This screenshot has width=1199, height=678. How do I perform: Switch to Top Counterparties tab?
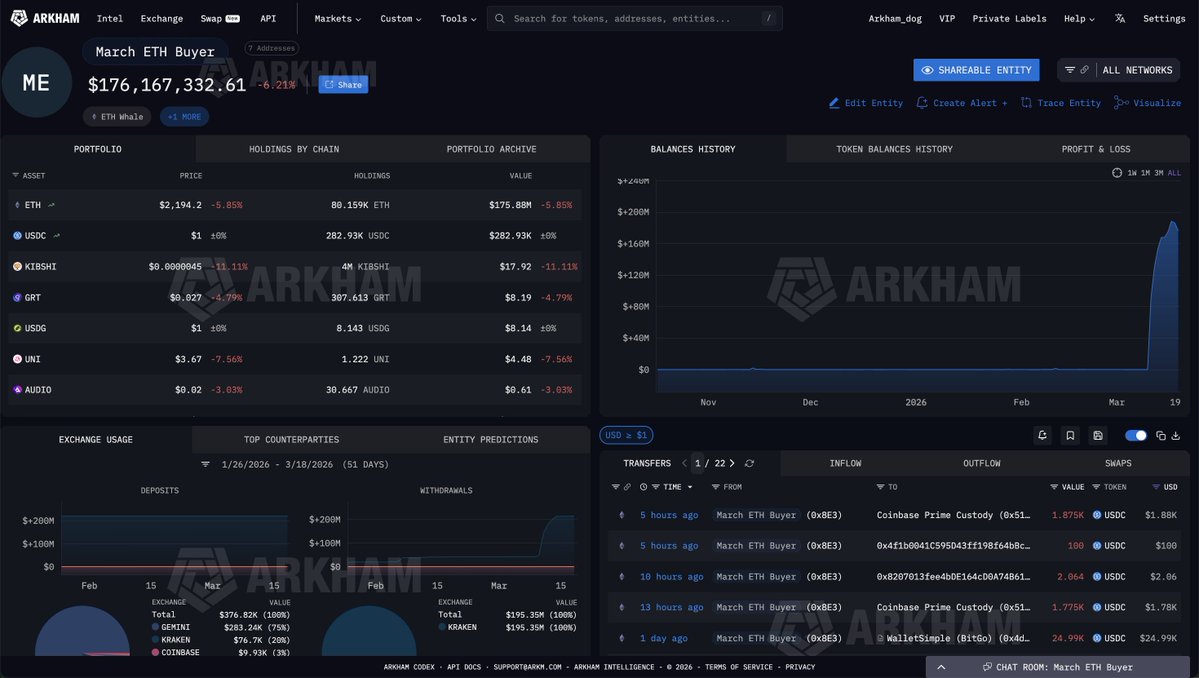[x=291, y=440]
